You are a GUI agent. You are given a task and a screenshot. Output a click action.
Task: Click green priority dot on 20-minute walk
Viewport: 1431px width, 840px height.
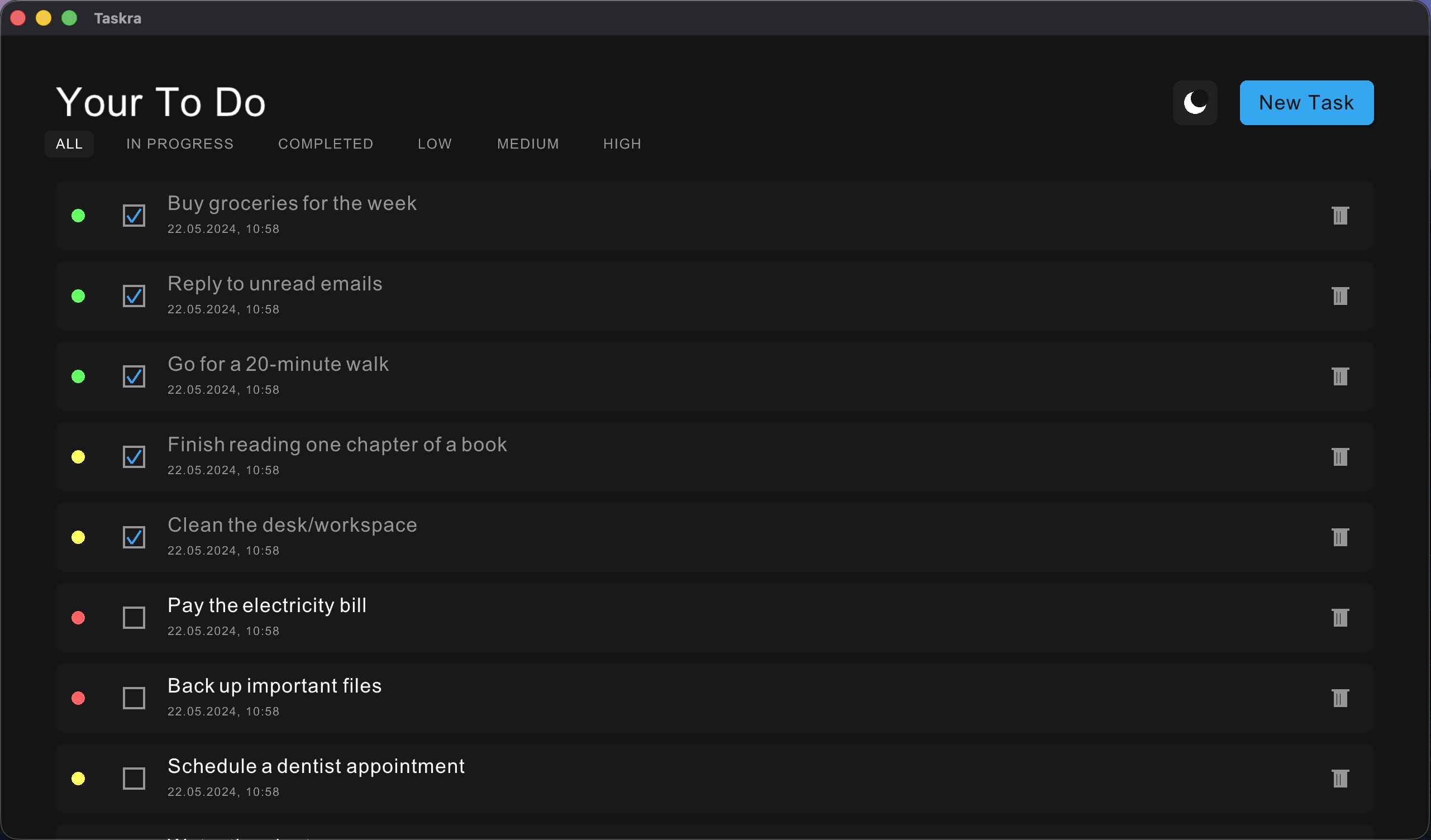pyautogui.click(x=78, y=376)
